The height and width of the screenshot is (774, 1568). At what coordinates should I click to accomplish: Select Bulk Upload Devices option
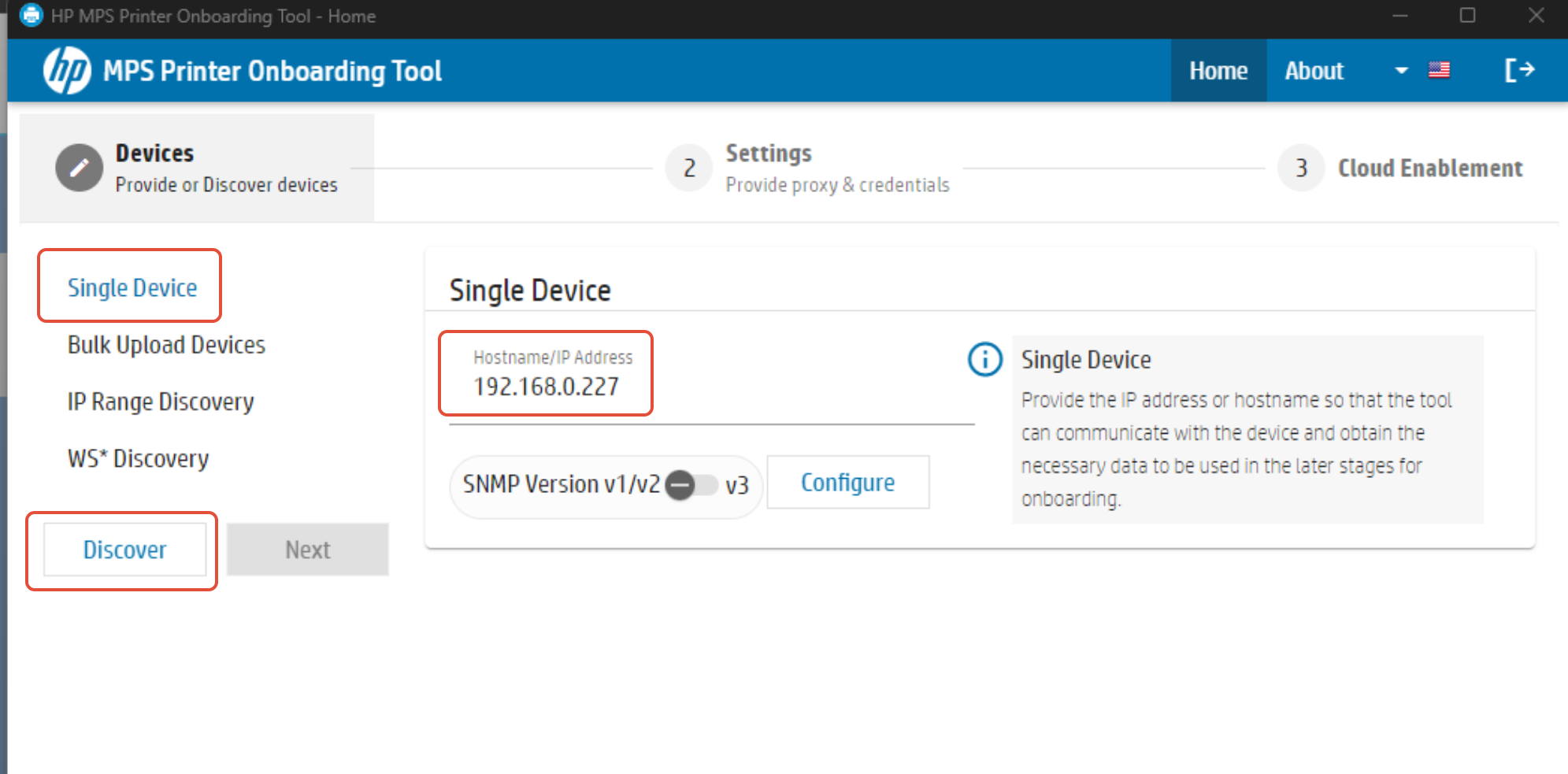coord(166,345)
